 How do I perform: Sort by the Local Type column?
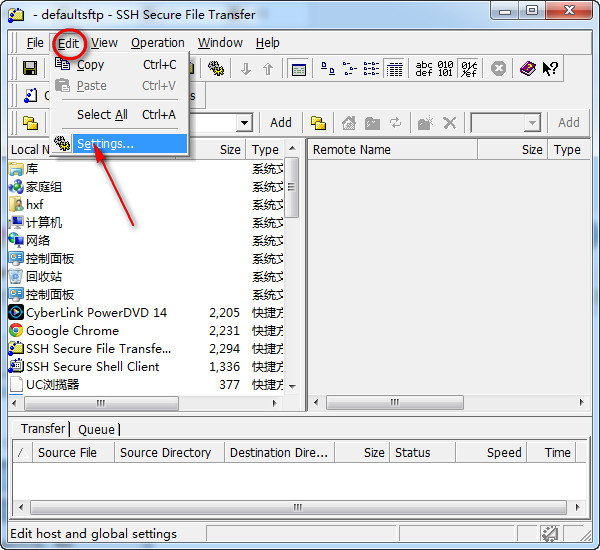coord(265,150)
